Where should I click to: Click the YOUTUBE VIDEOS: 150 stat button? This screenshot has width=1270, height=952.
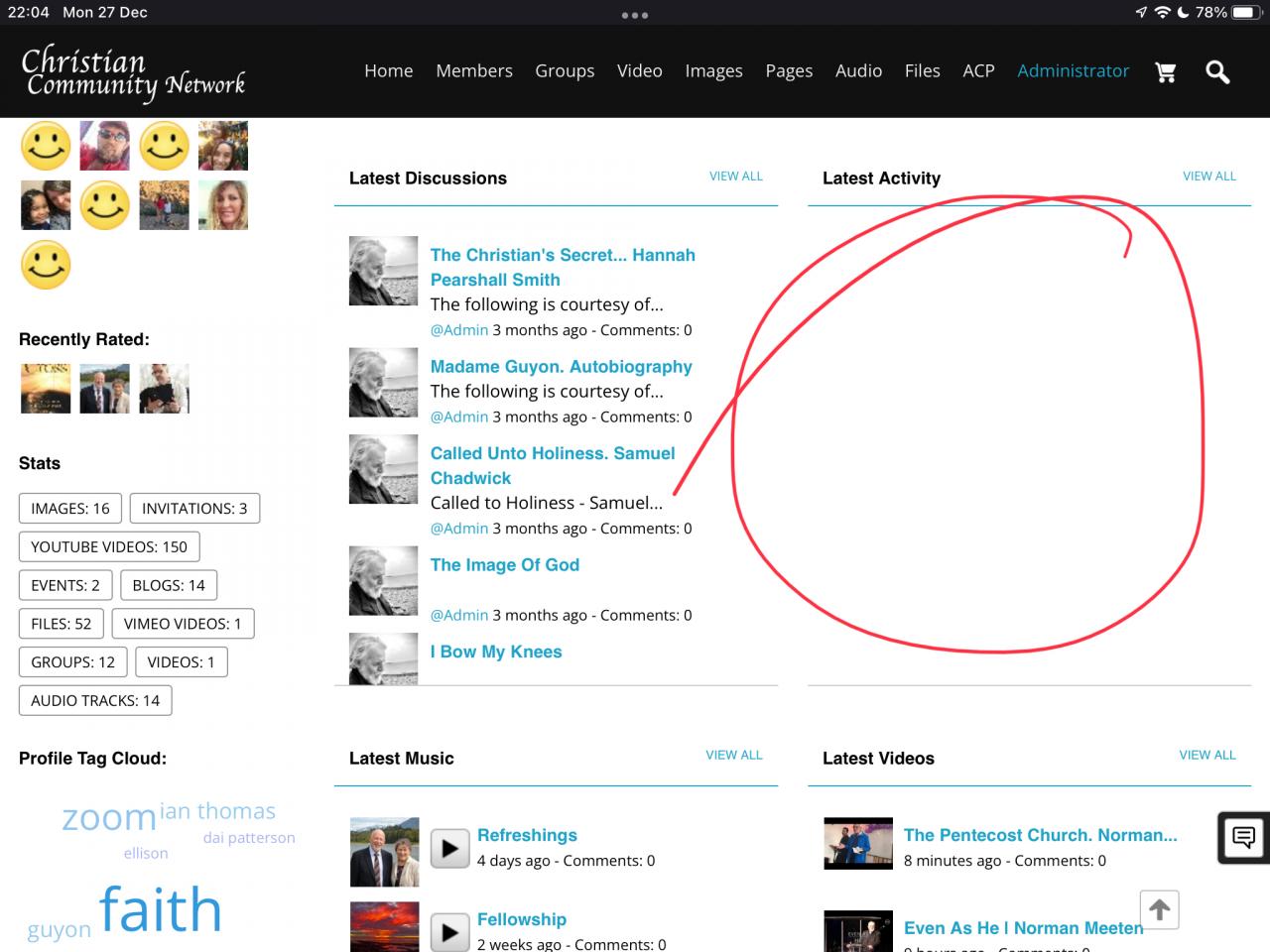[x=109, y=546]
